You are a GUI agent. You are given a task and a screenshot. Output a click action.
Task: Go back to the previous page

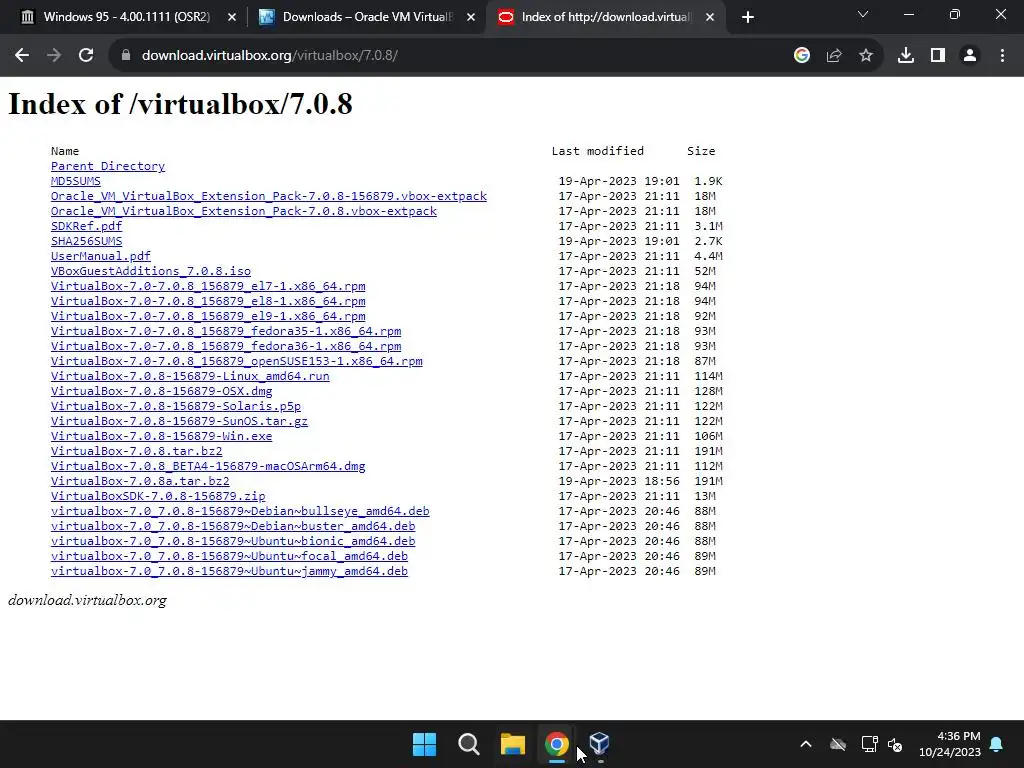[22, 56]
